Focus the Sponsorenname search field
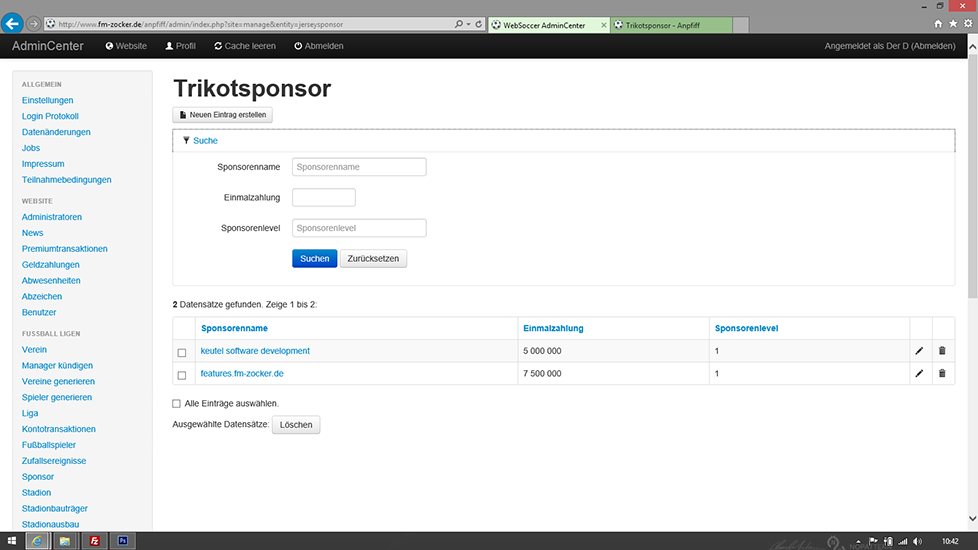Image resolution: width=978 pixels, height=550 pixels. point(359,167)
